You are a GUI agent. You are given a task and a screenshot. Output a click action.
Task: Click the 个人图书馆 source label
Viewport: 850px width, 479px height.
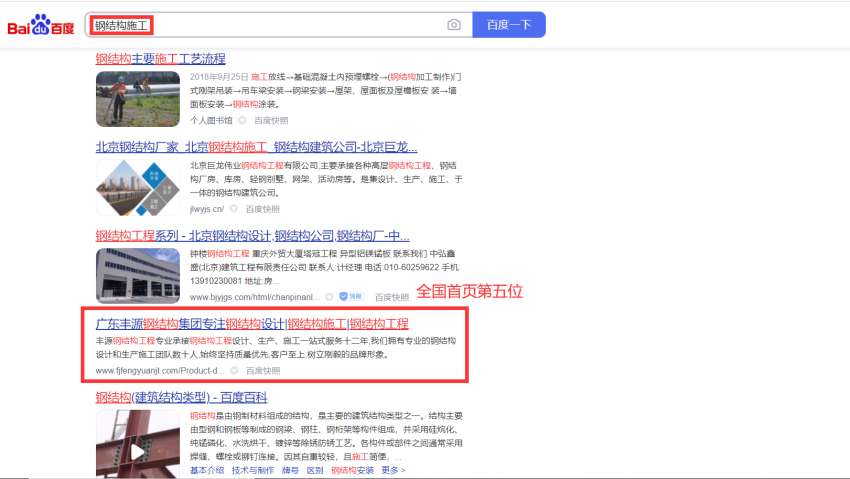(x=211, y=120)
